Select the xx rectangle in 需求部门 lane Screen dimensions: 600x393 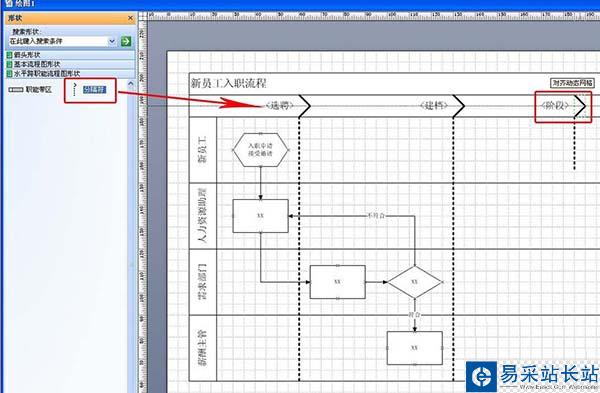(x=338, y=282)
